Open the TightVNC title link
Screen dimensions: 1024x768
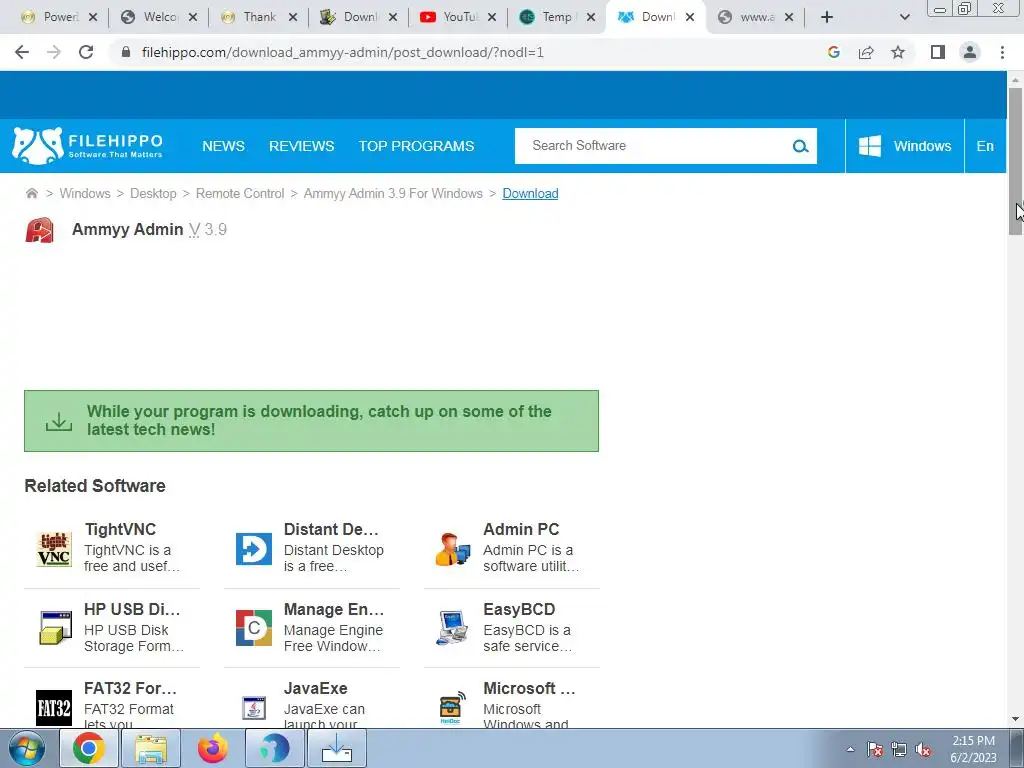pyautogui.click(x=120, y=529)
